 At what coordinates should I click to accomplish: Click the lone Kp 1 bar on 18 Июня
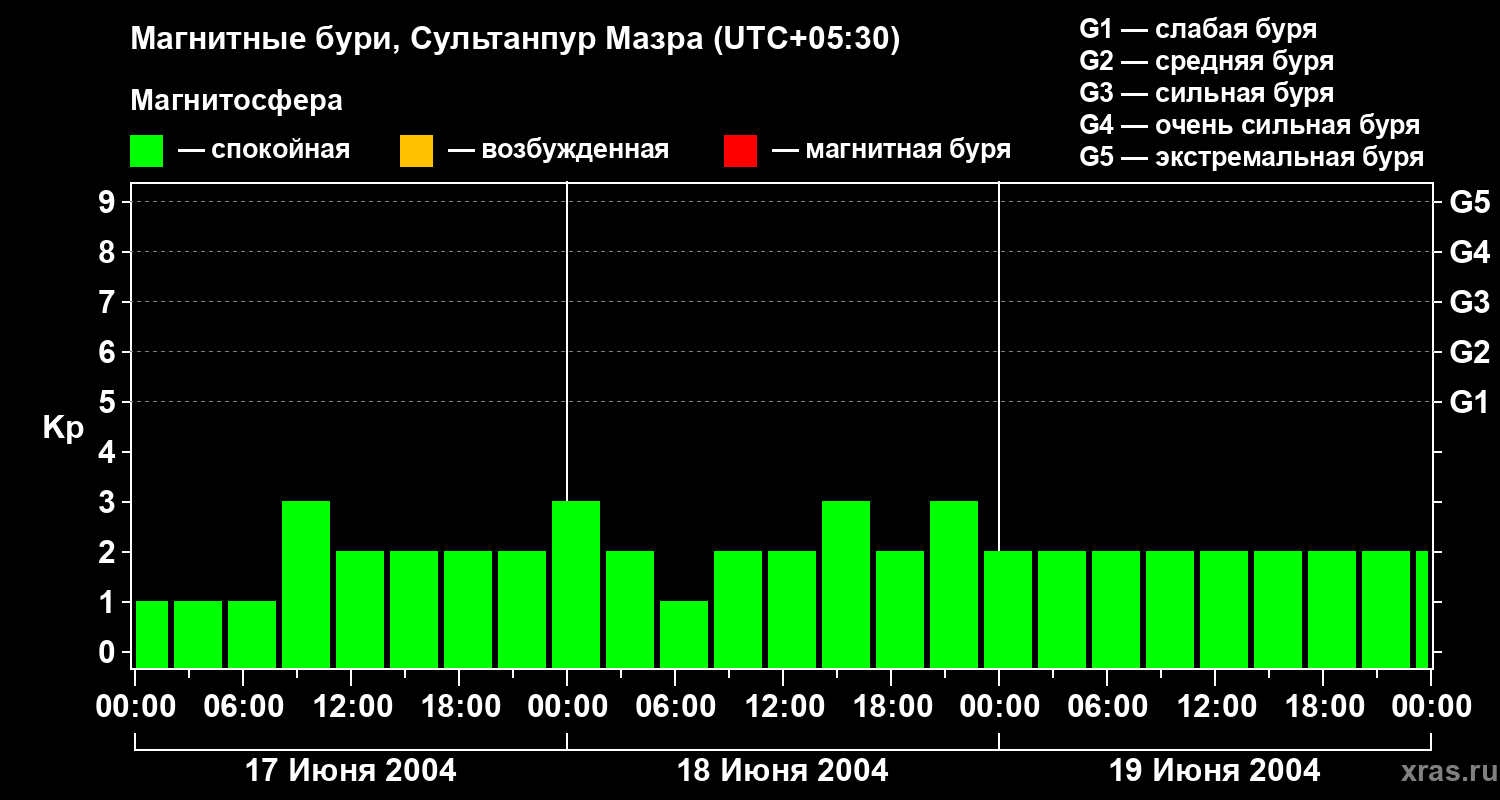pyautogui.click(x=684, y=634)
